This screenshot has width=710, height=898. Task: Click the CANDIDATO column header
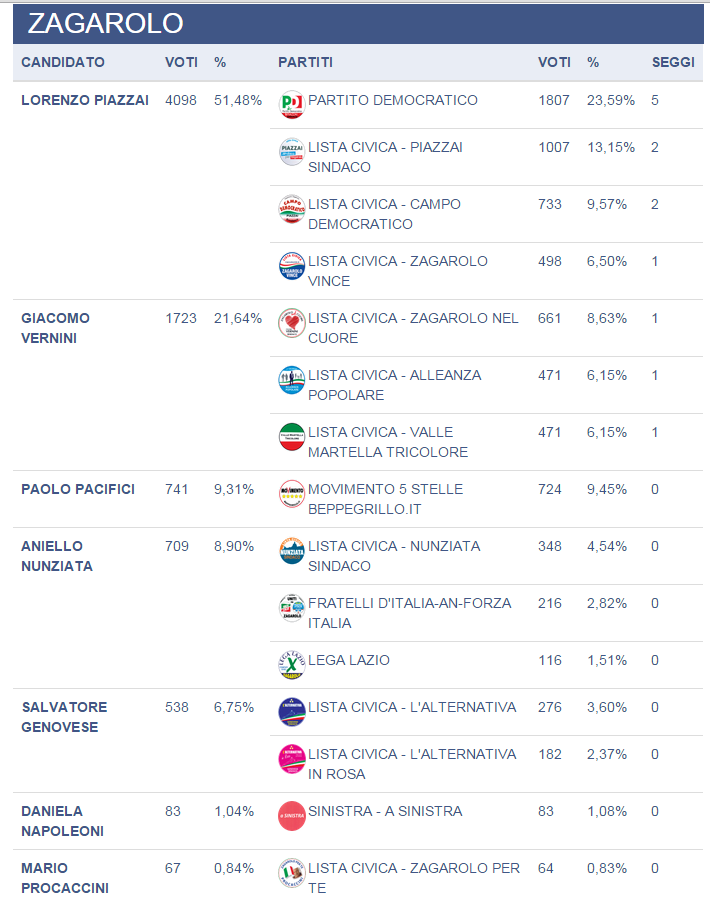[63, 62]
